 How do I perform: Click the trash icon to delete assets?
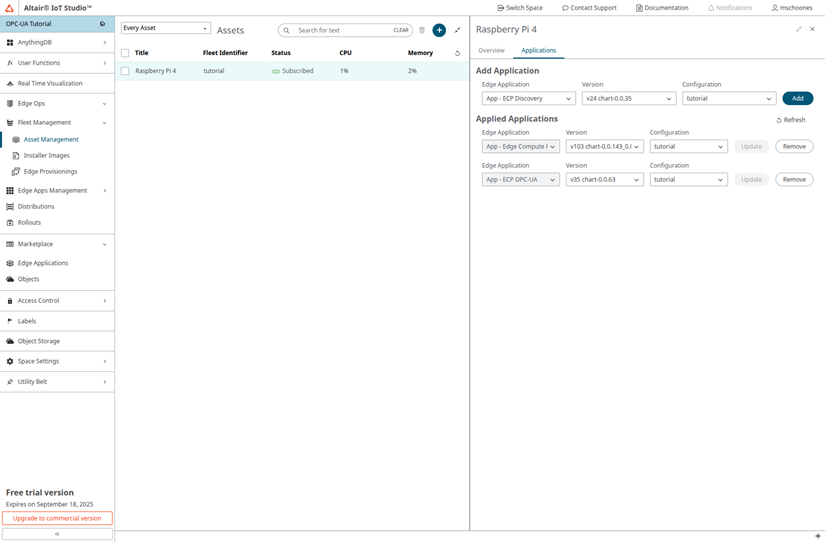(x=422, y=31)
